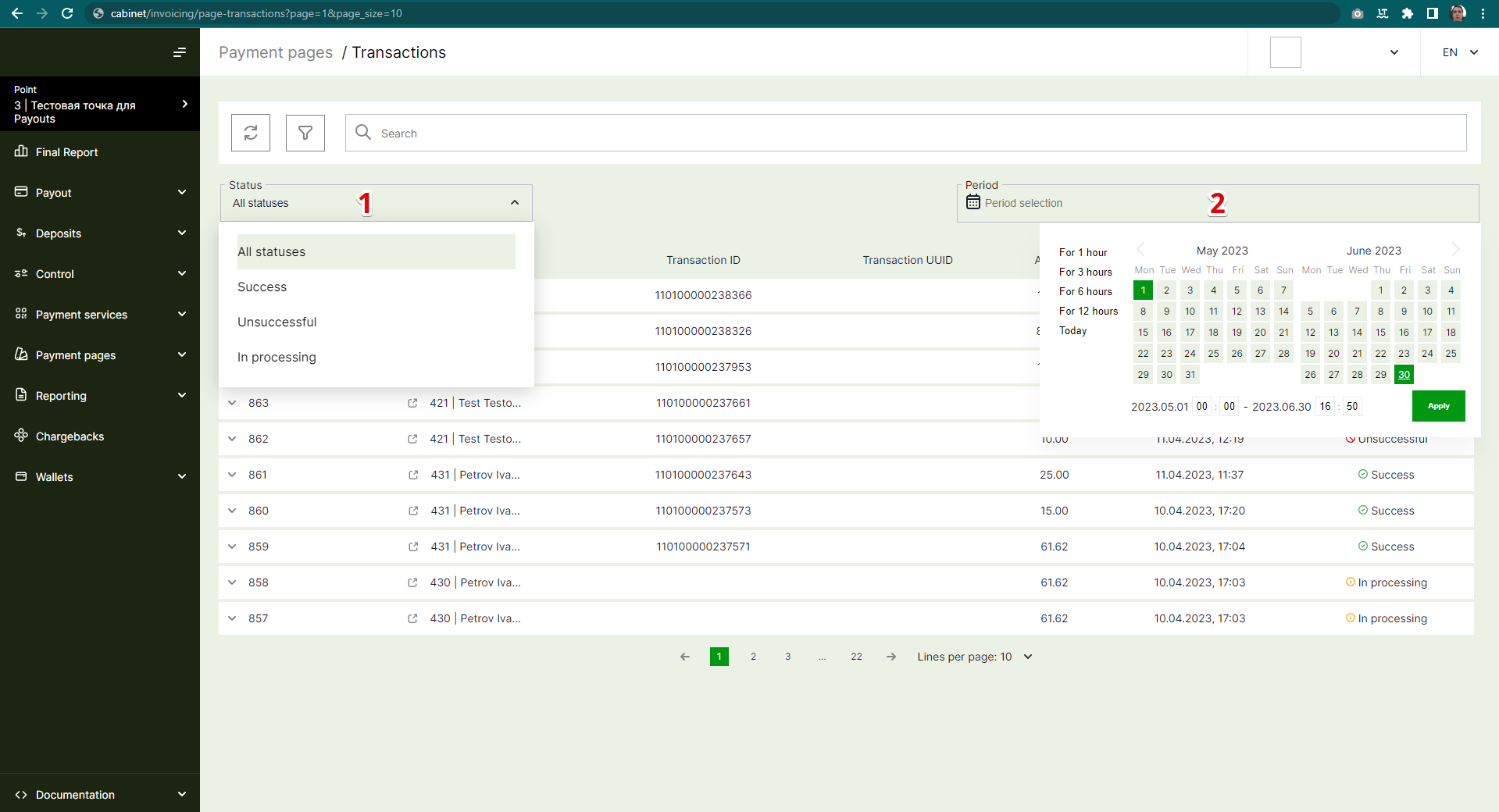Open external link icon for row 863
Screen dimensions: 1499x812
pos(412,403)
